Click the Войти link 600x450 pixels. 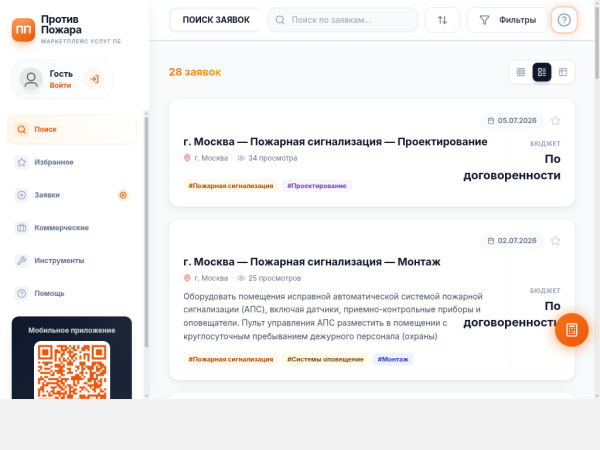click(60, 85)
